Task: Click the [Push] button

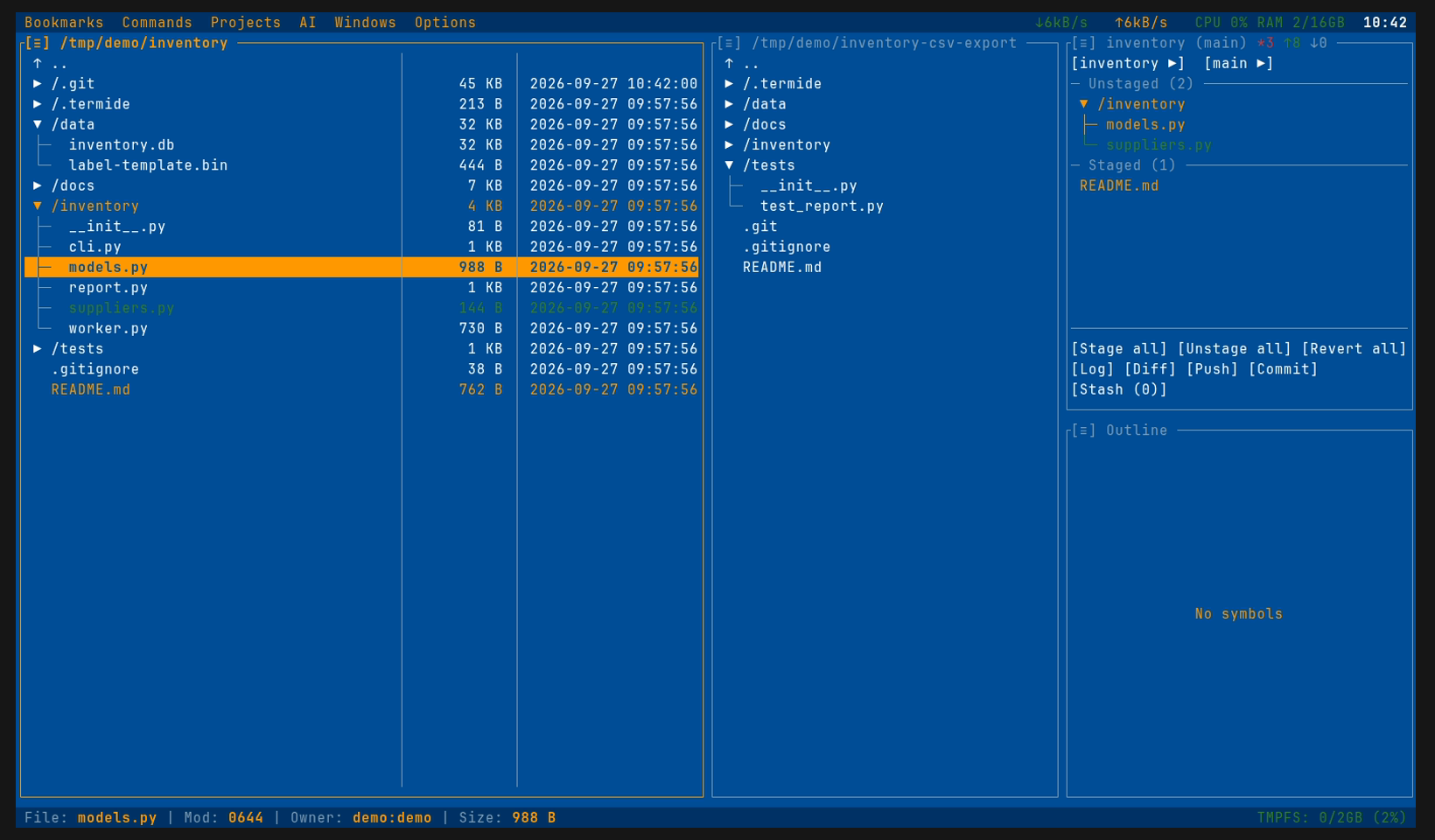Action: click(1212, 369)
